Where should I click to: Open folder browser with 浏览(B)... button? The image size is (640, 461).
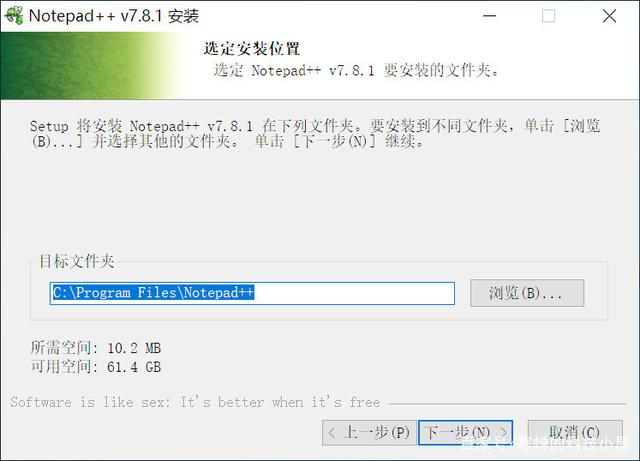(x=527, y=293)
